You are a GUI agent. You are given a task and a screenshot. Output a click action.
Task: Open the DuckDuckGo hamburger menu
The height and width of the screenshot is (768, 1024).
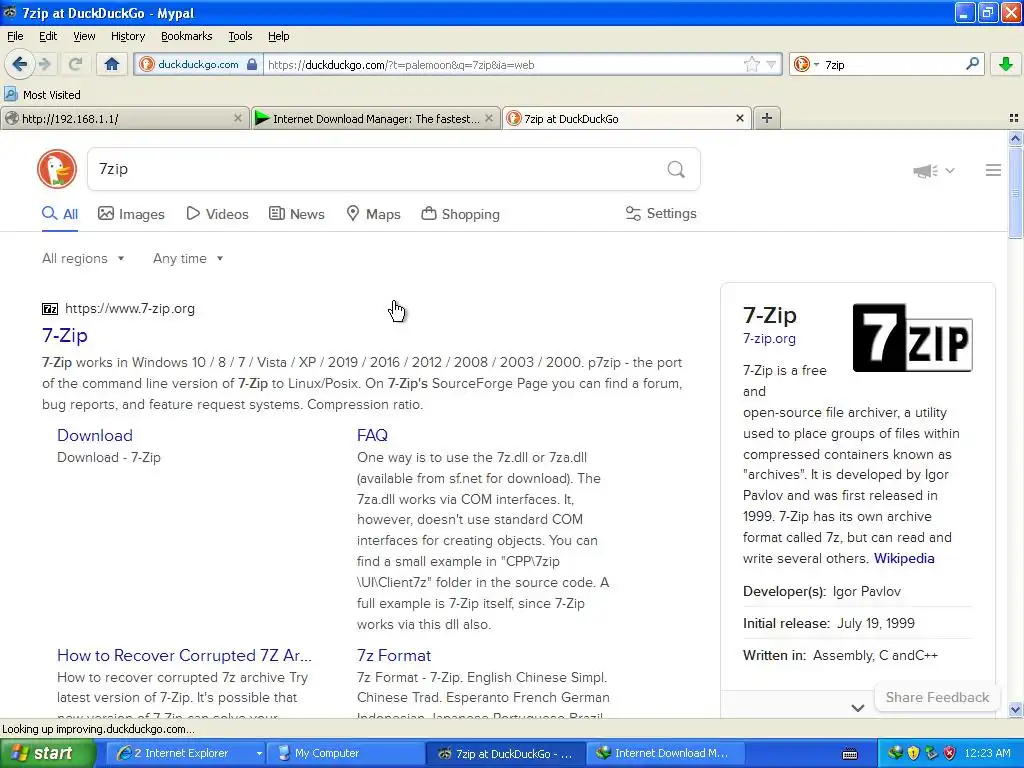click(x=993, y=170)
